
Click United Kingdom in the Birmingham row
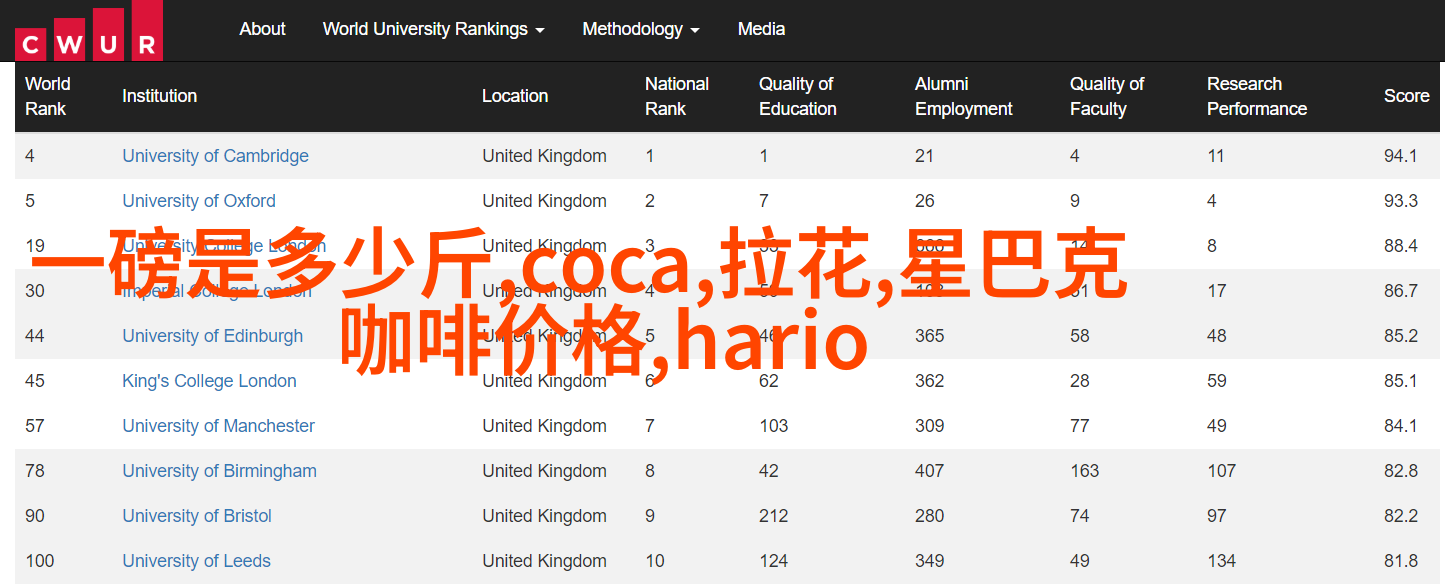[x=544, y=471]
